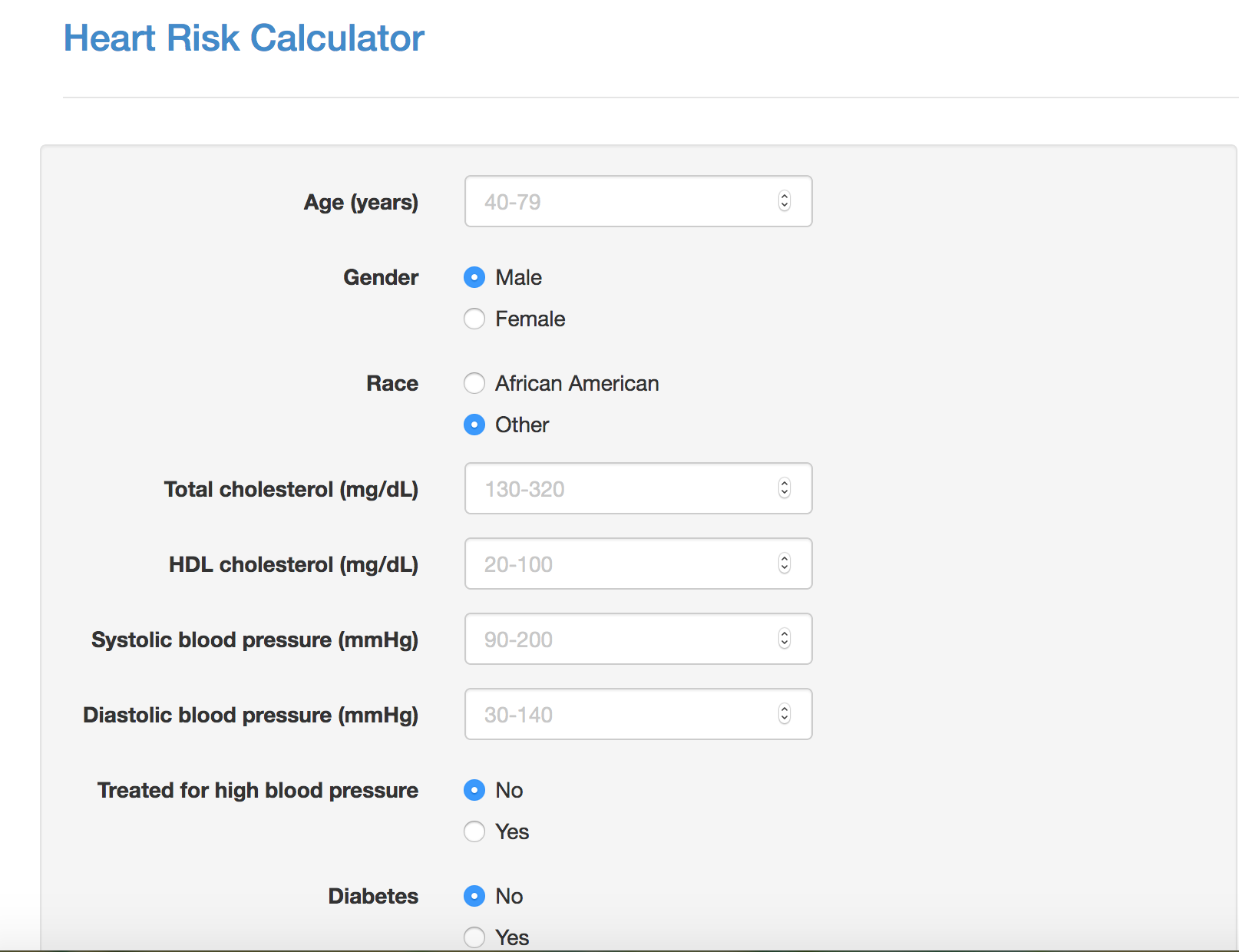Select No for treated high blood pressure
The height and width of the screenshot is (952, 1239).
tap(474, 790)
